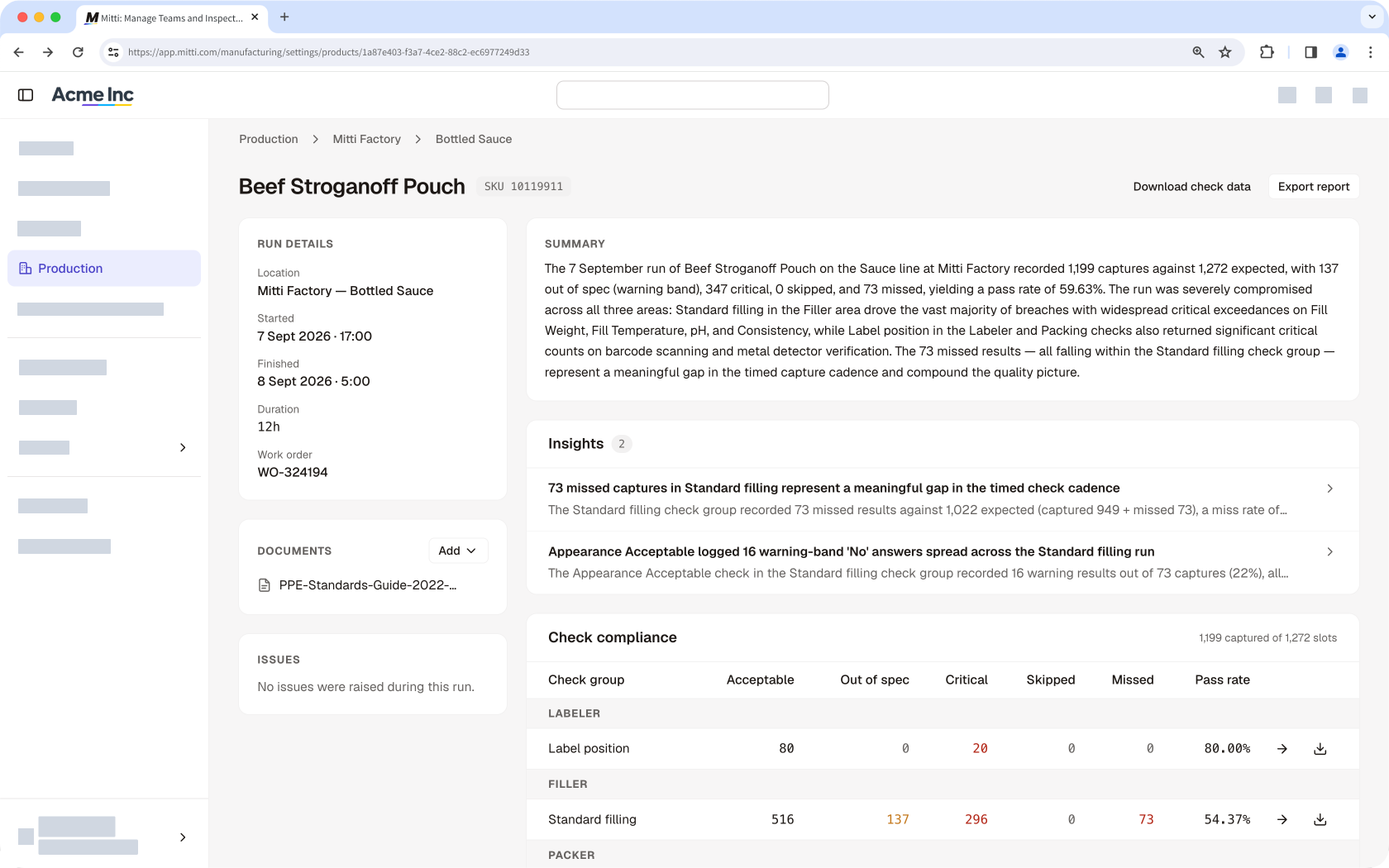This screenshot has height=868, width=1389.
Task: Go to Production breadcrumb
Action: click(269, 139)
